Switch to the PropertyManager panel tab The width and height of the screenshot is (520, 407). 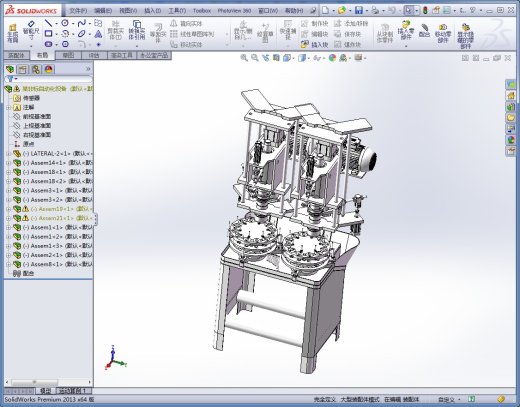coord(23,69)
